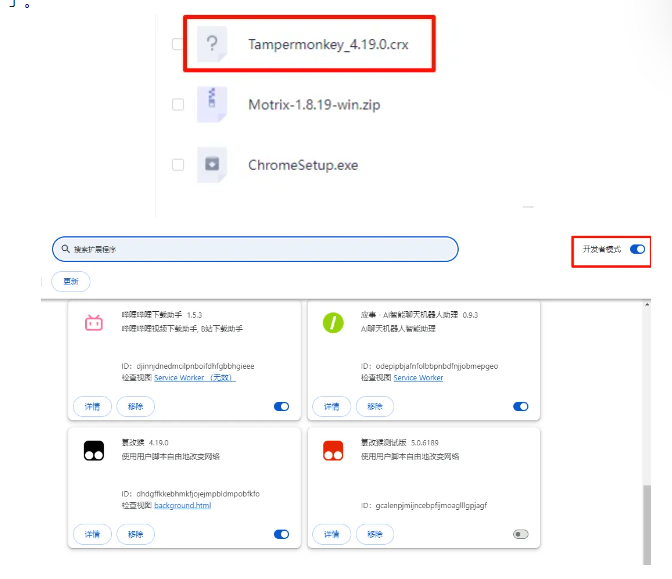Disable the AI chatbot assistant extension
Image resolution: width=672 pixels, height=579 pixels.
click(x=521, y=406)
